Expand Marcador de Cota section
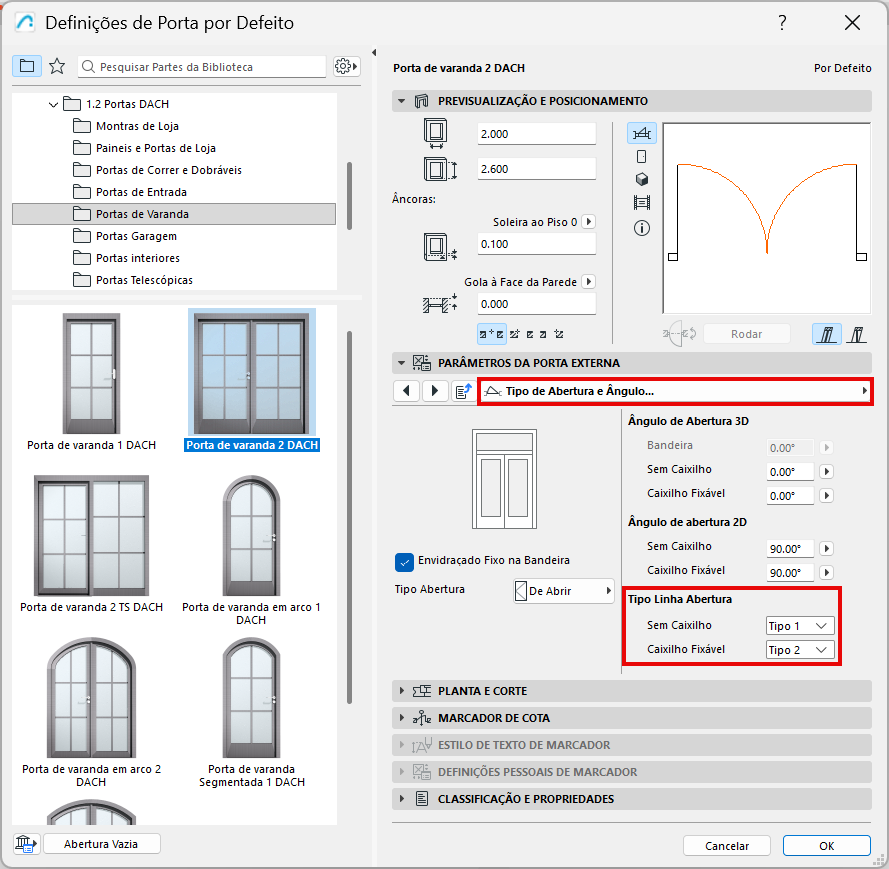 click(401, 718)
